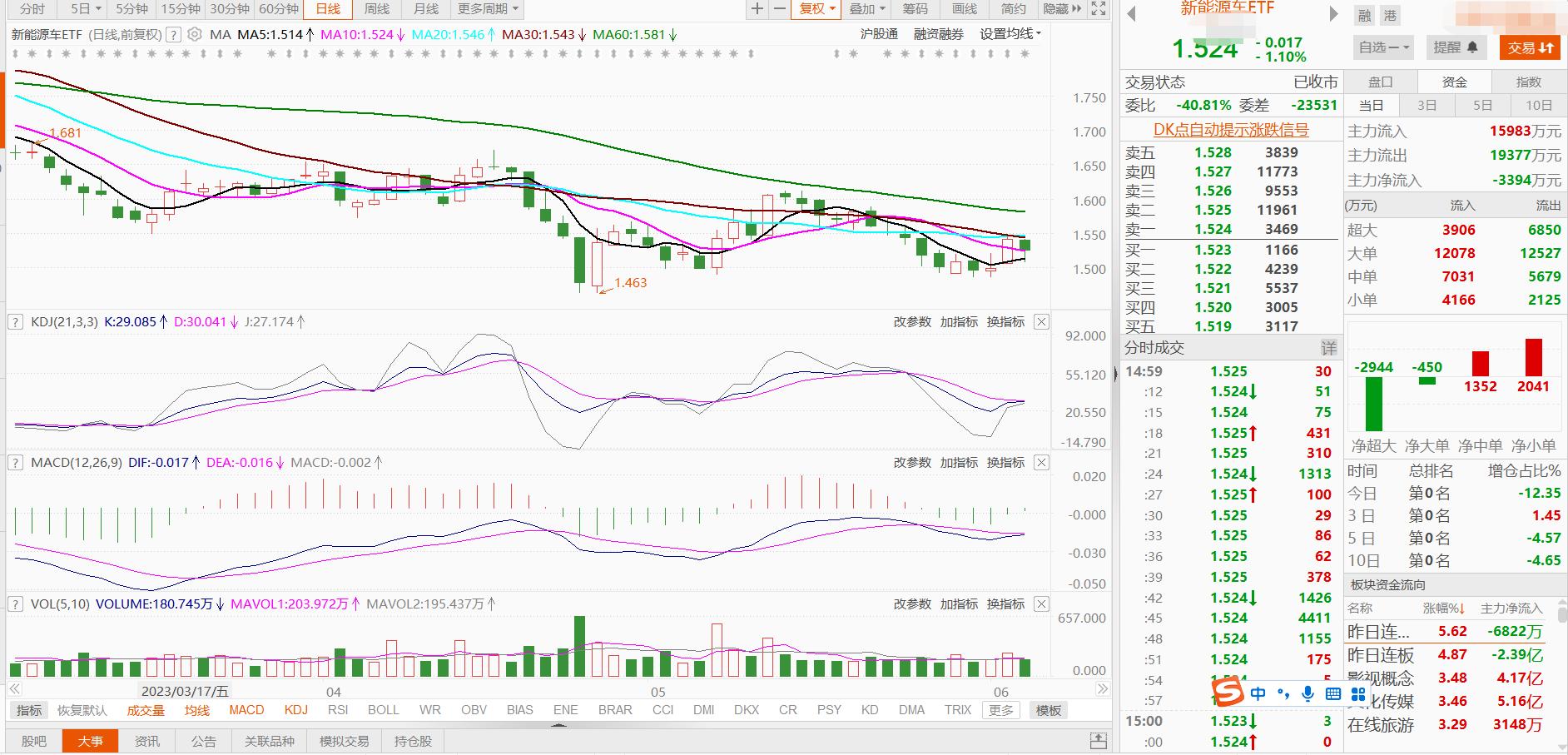Click the zoom-out minus icon on chart toolbar
Viewport: 1568px width, 755px height.
pos(779,9)
